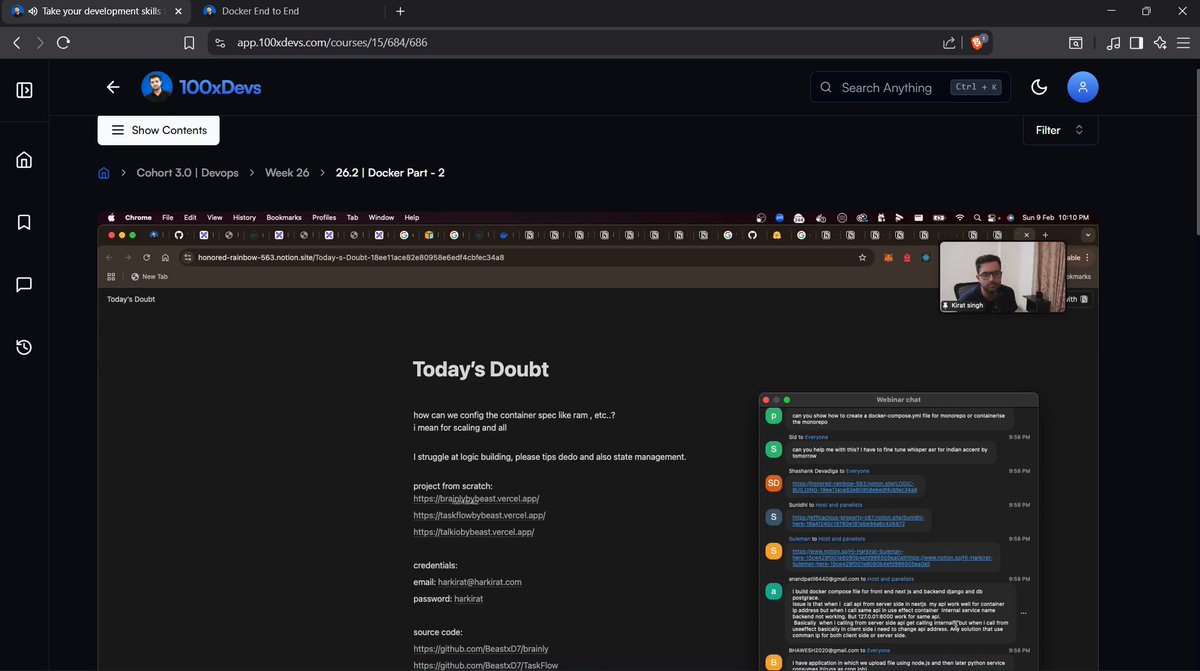Open the Leo AI sparkle icon
1200x671 pixels.
(1160, 43)
